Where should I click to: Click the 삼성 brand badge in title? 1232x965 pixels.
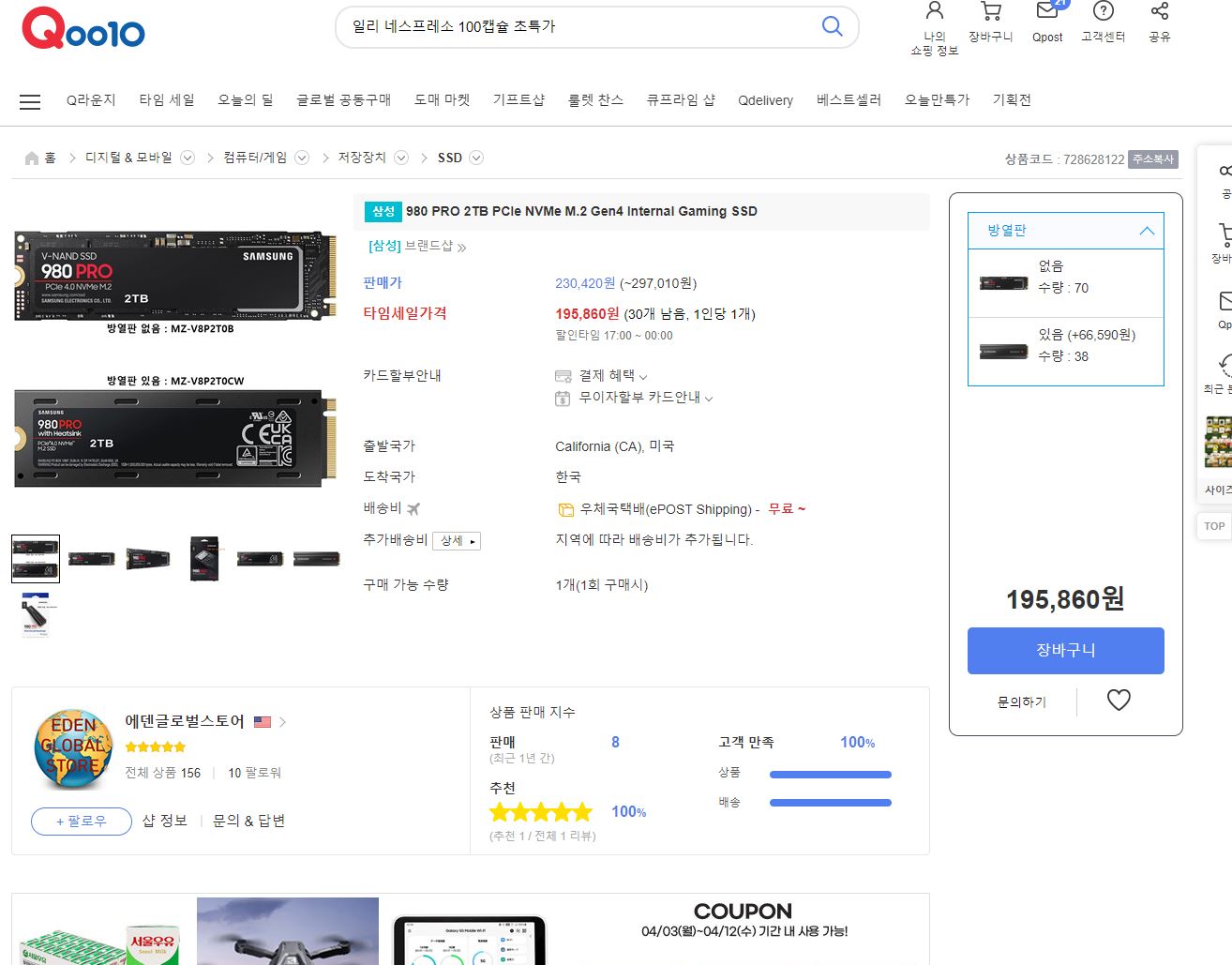(383, 212)
